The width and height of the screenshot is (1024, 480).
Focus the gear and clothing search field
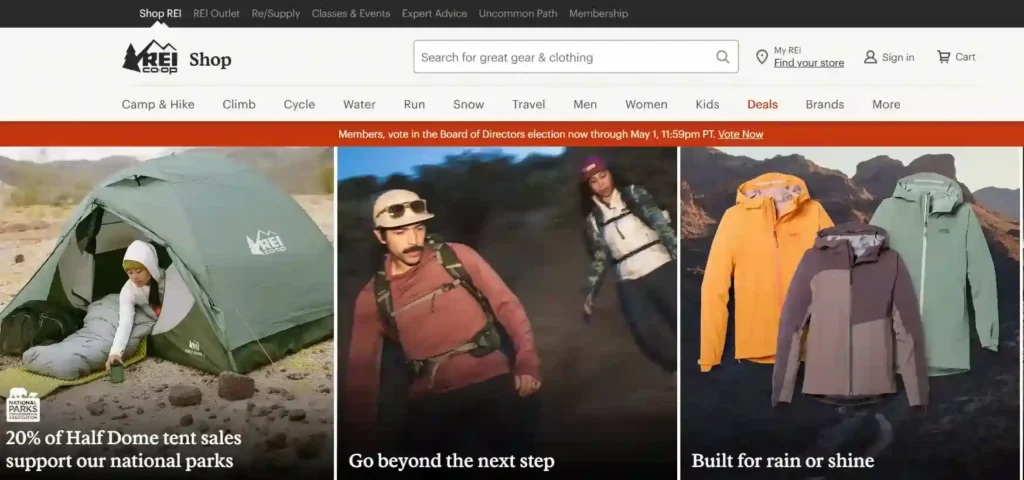(x=576, y=57)
